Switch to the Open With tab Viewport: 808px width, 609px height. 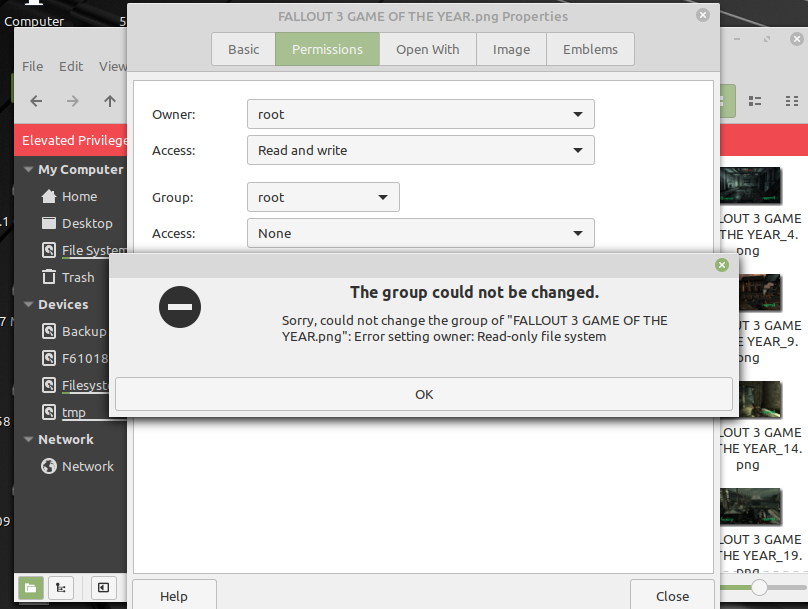427,49
